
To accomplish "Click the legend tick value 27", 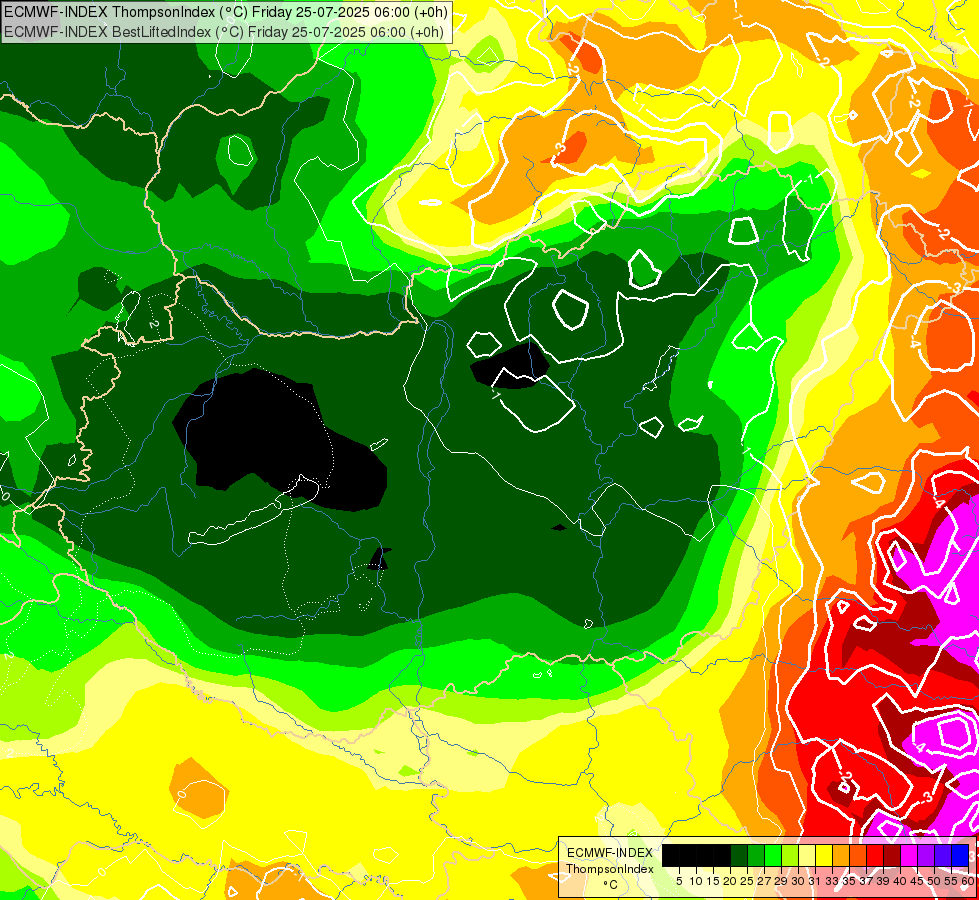I will click(x=764, y=881).
